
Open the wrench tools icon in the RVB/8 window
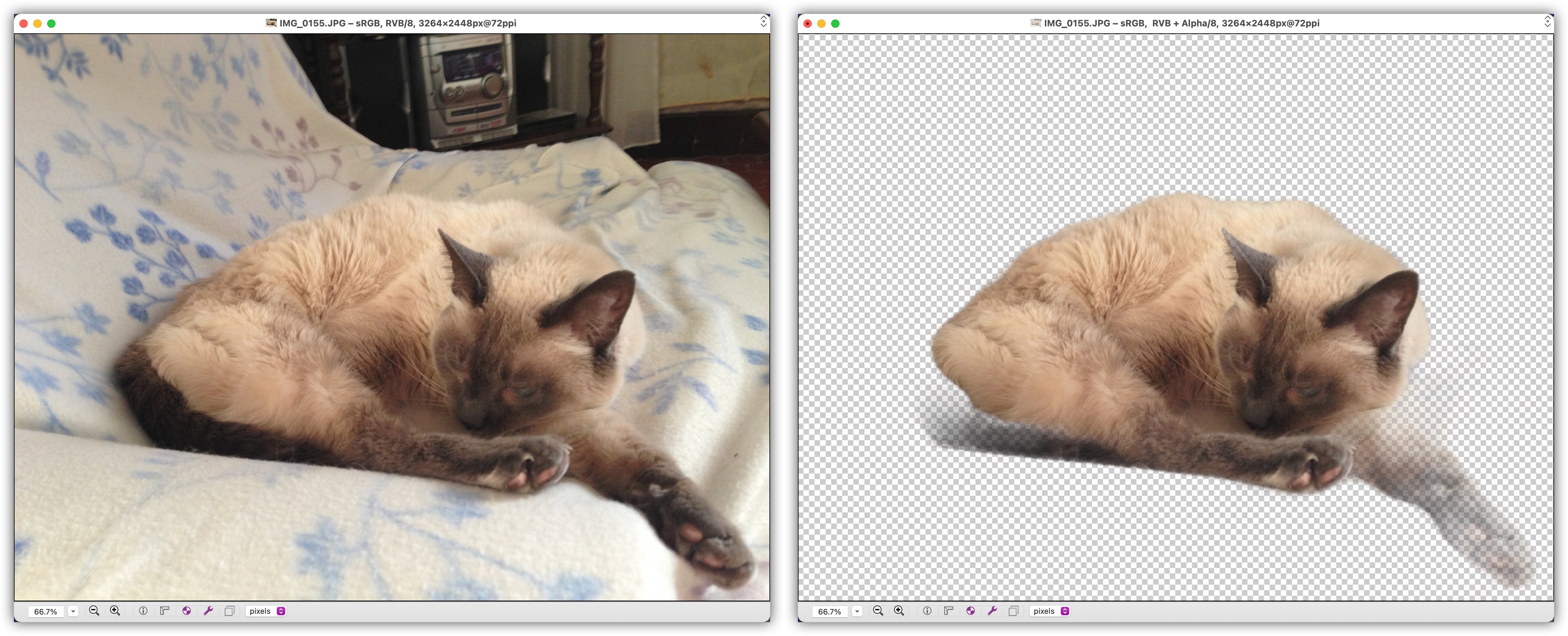pos(208,610)
